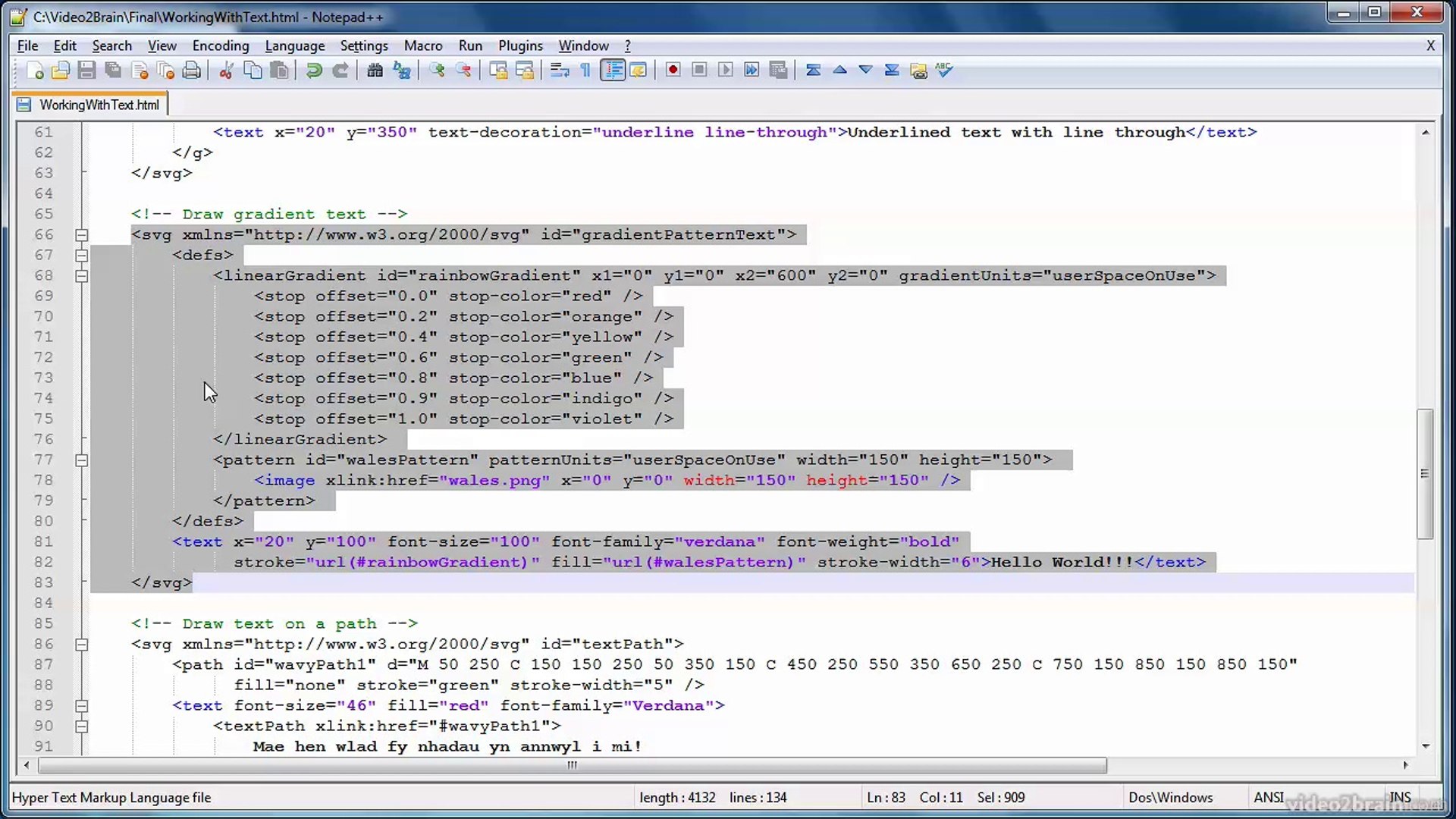
Task: Toggle INS insert mode in status bar
Action: point(1400,797)
